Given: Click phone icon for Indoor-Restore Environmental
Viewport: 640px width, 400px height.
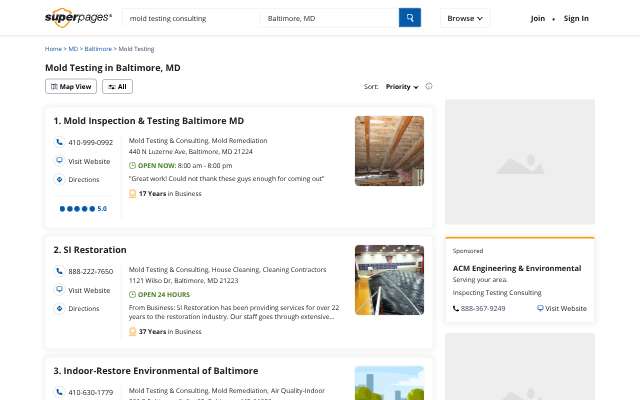Looking at the screenshot, I should (60, 392).
